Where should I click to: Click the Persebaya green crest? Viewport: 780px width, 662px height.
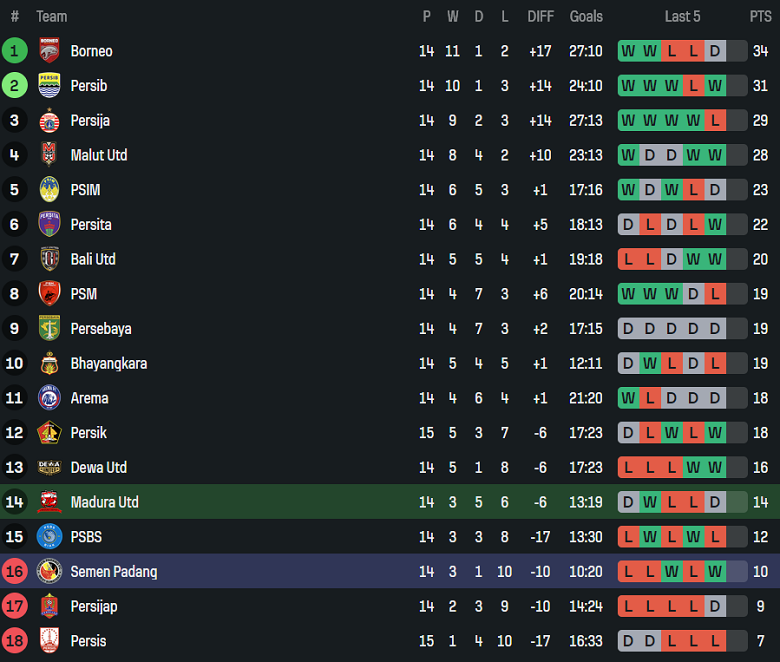point(49,329)
